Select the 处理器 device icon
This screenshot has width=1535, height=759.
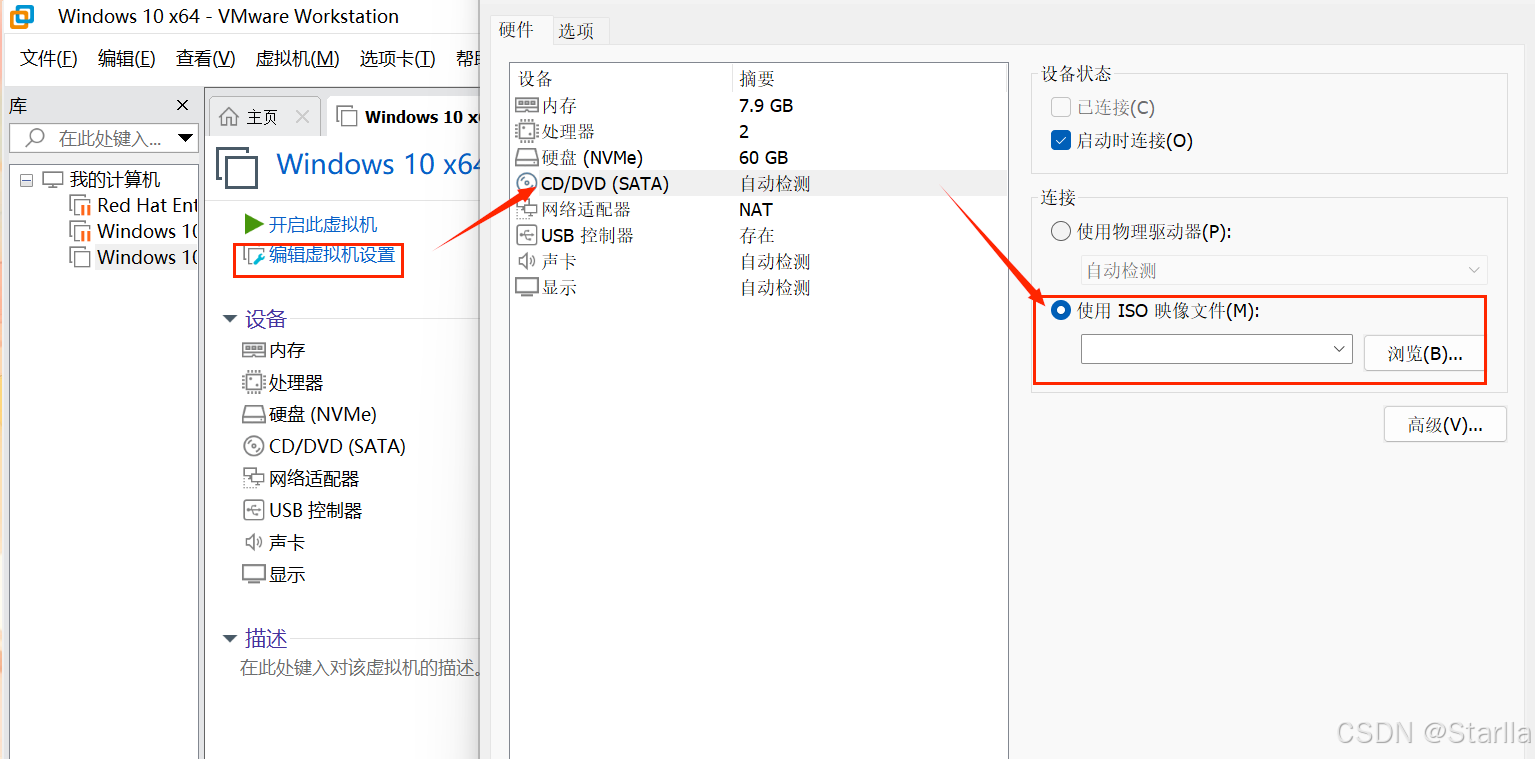click(x=527, y=131)
